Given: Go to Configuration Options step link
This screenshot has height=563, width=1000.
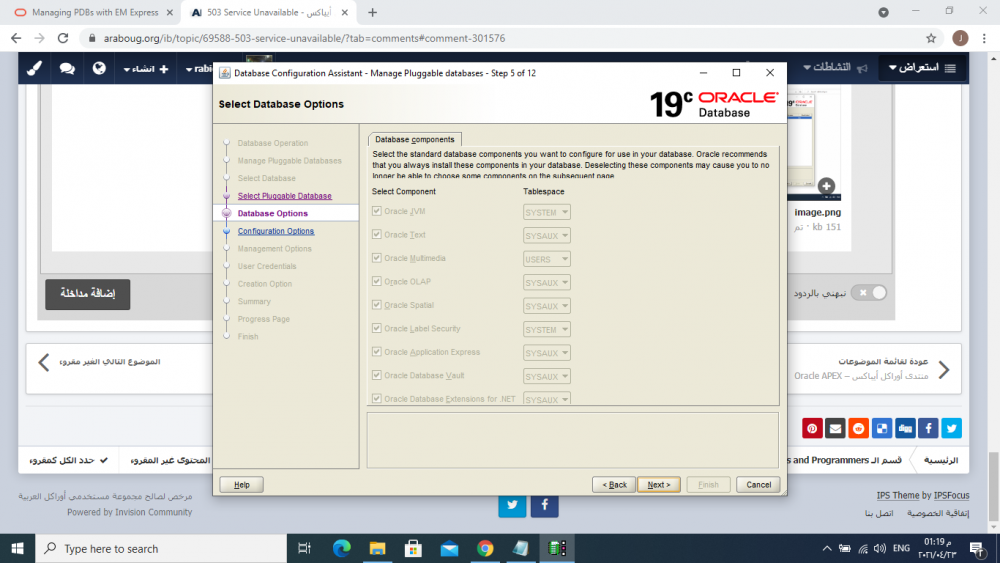Looking at the screenshot, I should coord(276,231).
